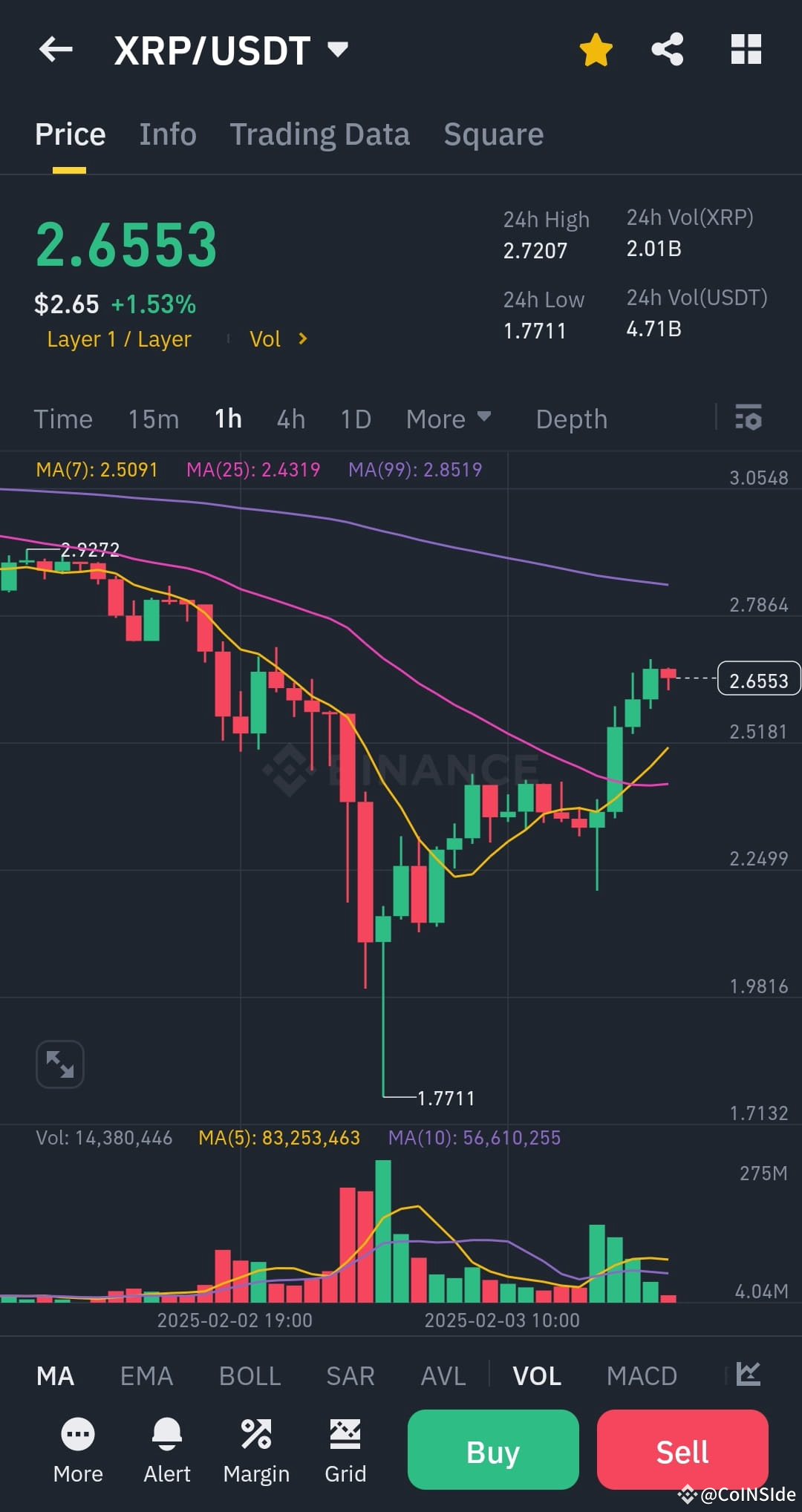Select the Margin percent icon
The width and height of the screenshot is (802, 1512).
click(x=256, y=1433)
